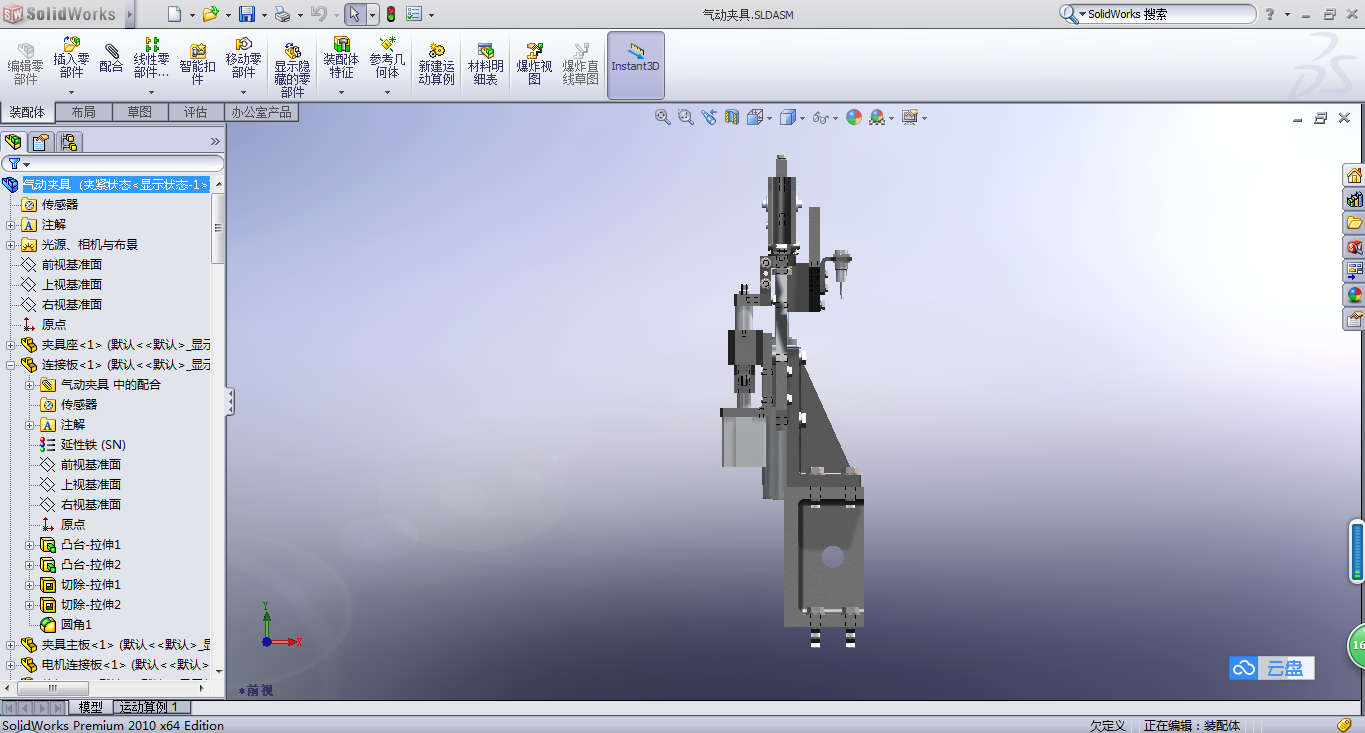
Task: Open dropdown arrow under 插入零部件
Action: tap(71, 93)
